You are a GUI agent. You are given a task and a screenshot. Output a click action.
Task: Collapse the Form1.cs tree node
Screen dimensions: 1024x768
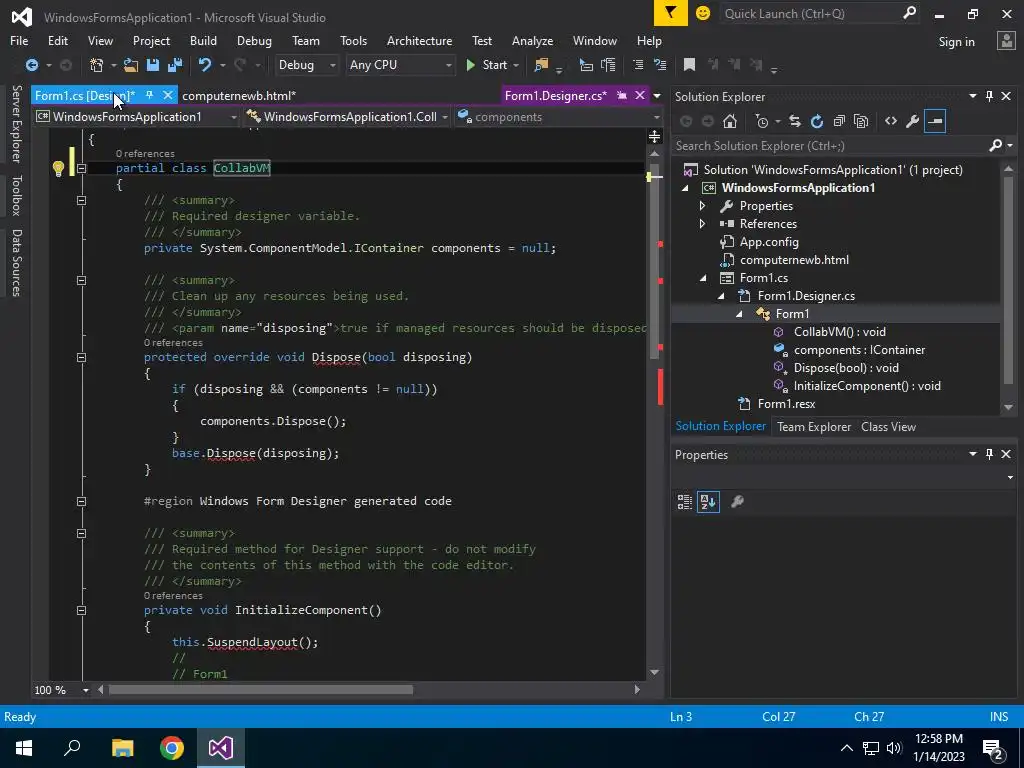[x=703, y=278]
